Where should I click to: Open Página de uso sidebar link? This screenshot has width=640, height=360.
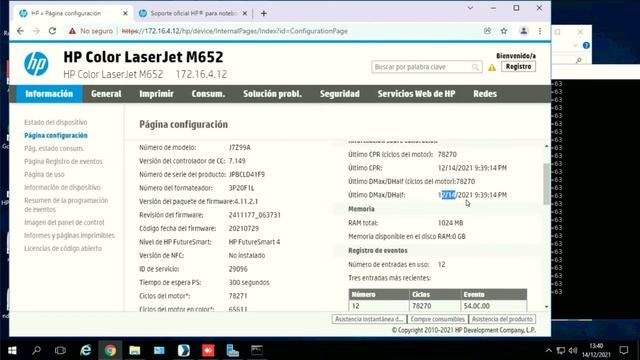coord(44,175)
